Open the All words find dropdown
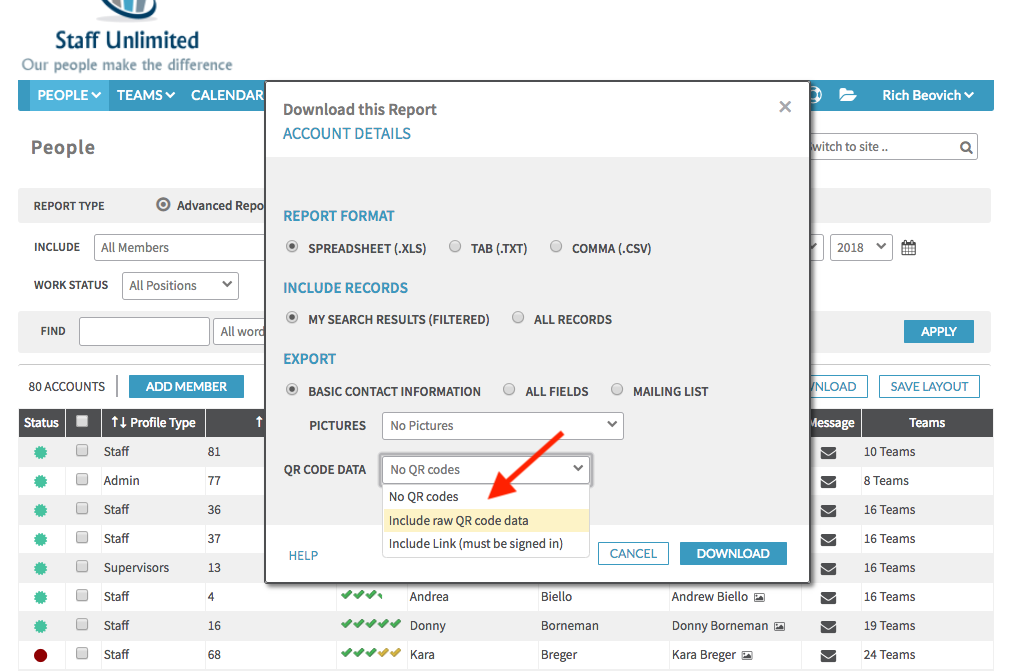Image resolution: width=1034 pixels, height=671 pixels. point(239,332)
